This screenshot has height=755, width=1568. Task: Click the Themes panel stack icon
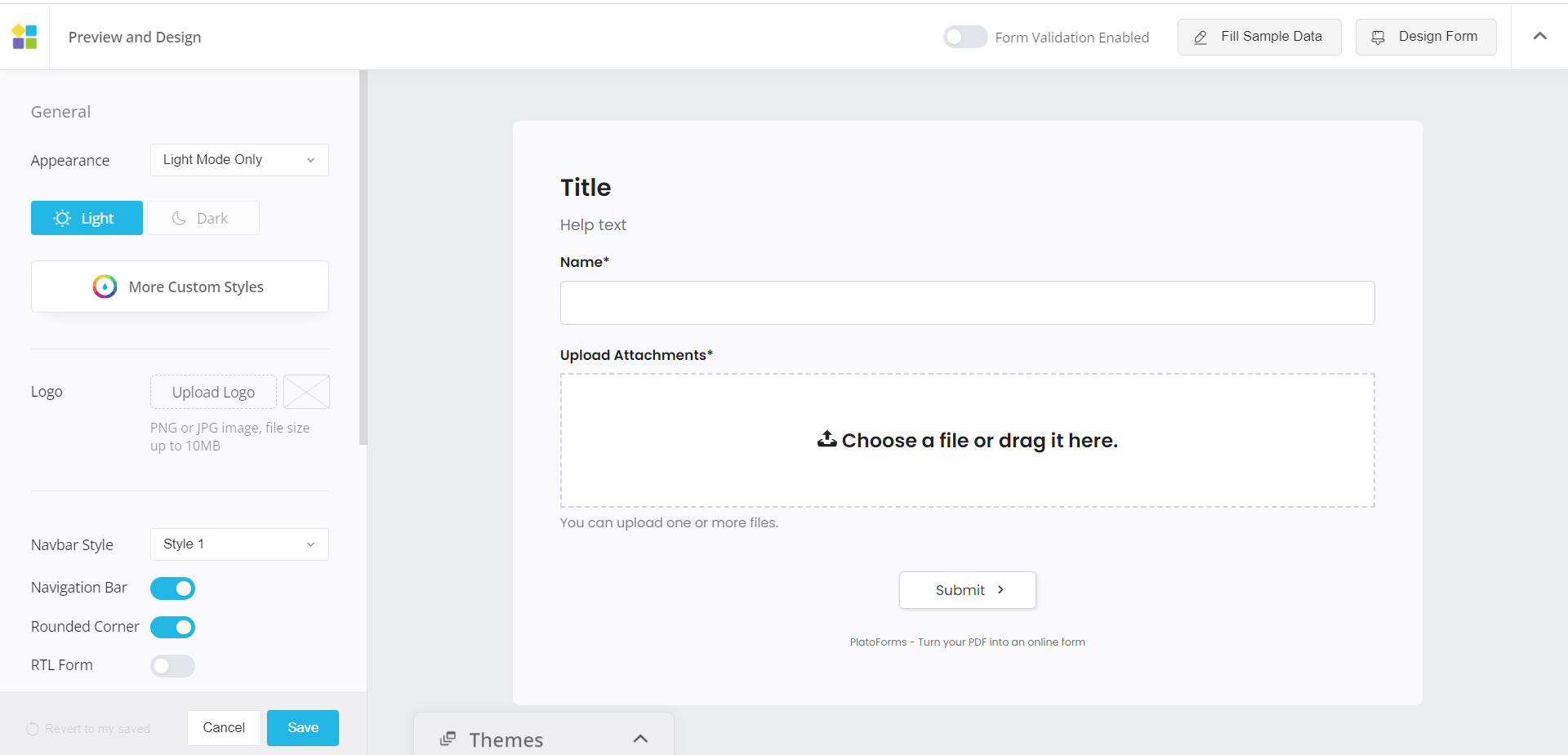click(448, 739)
